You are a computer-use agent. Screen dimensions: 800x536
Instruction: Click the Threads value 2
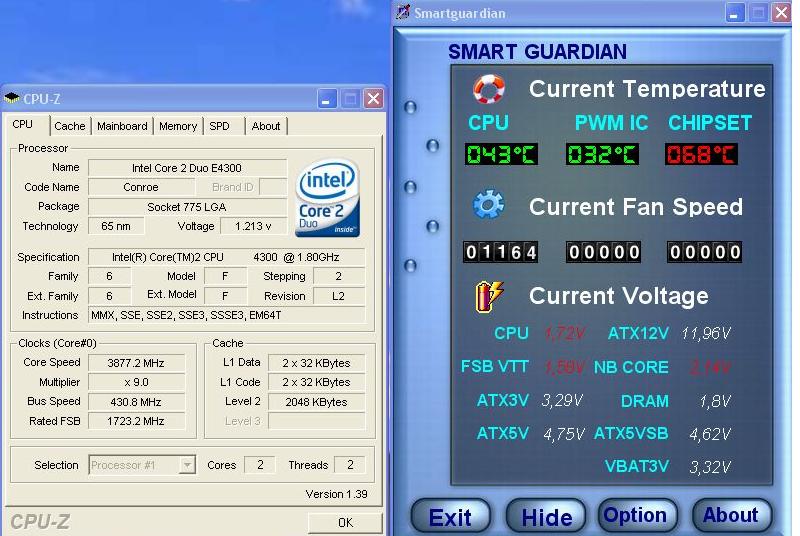pos(350,465)
